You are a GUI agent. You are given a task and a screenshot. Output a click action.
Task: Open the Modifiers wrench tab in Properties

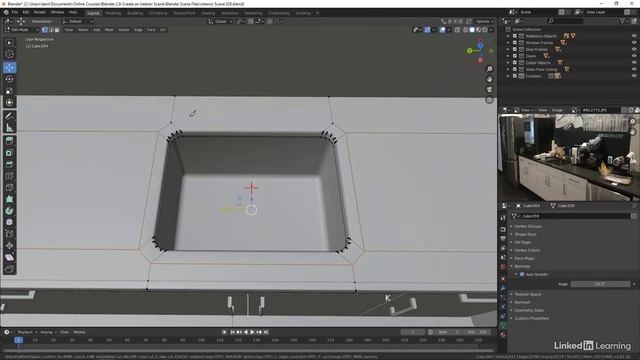[x=503, y=288]
